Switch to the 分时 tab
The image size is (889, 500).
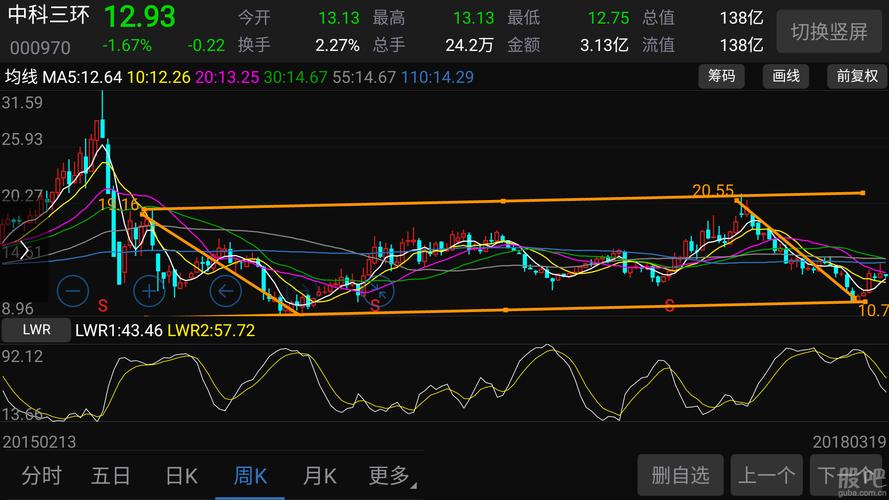[x=41, y=476]
